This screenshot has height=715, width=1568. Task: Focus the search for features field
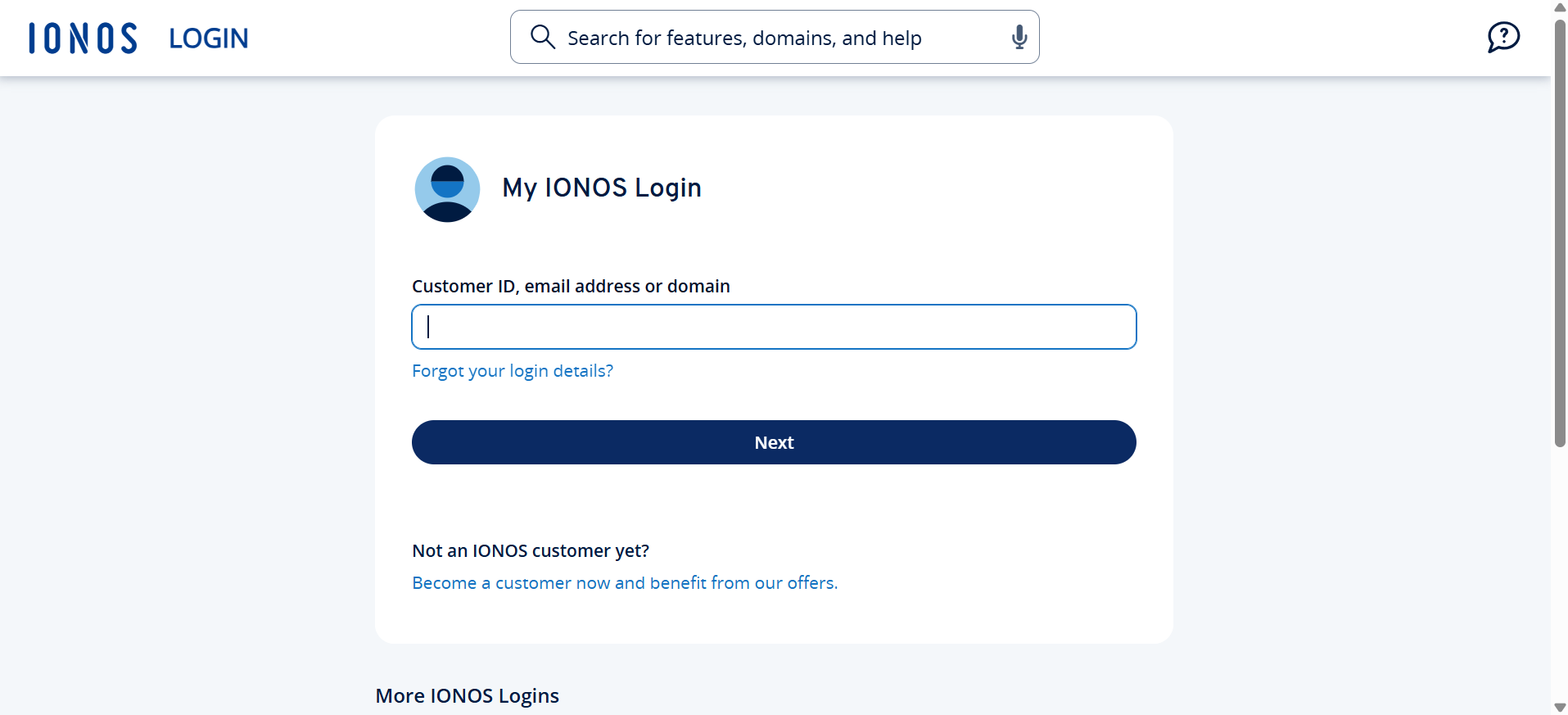point(775,37)
